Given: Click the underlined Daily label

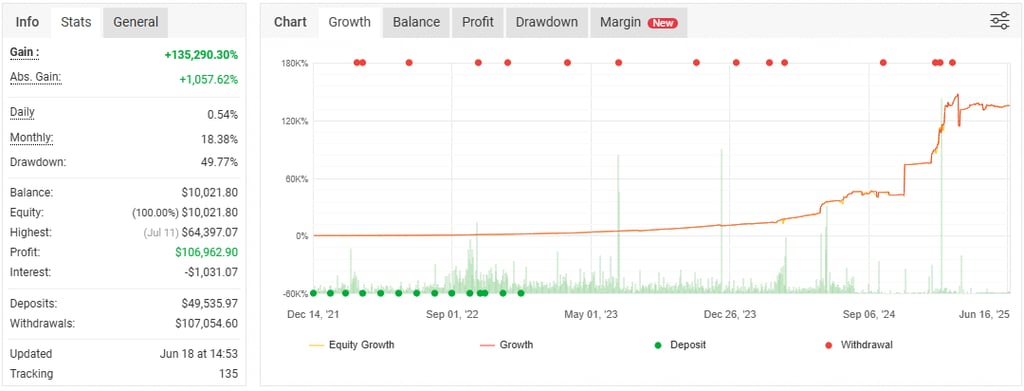Looking at the screenshot, I should 22,112.
